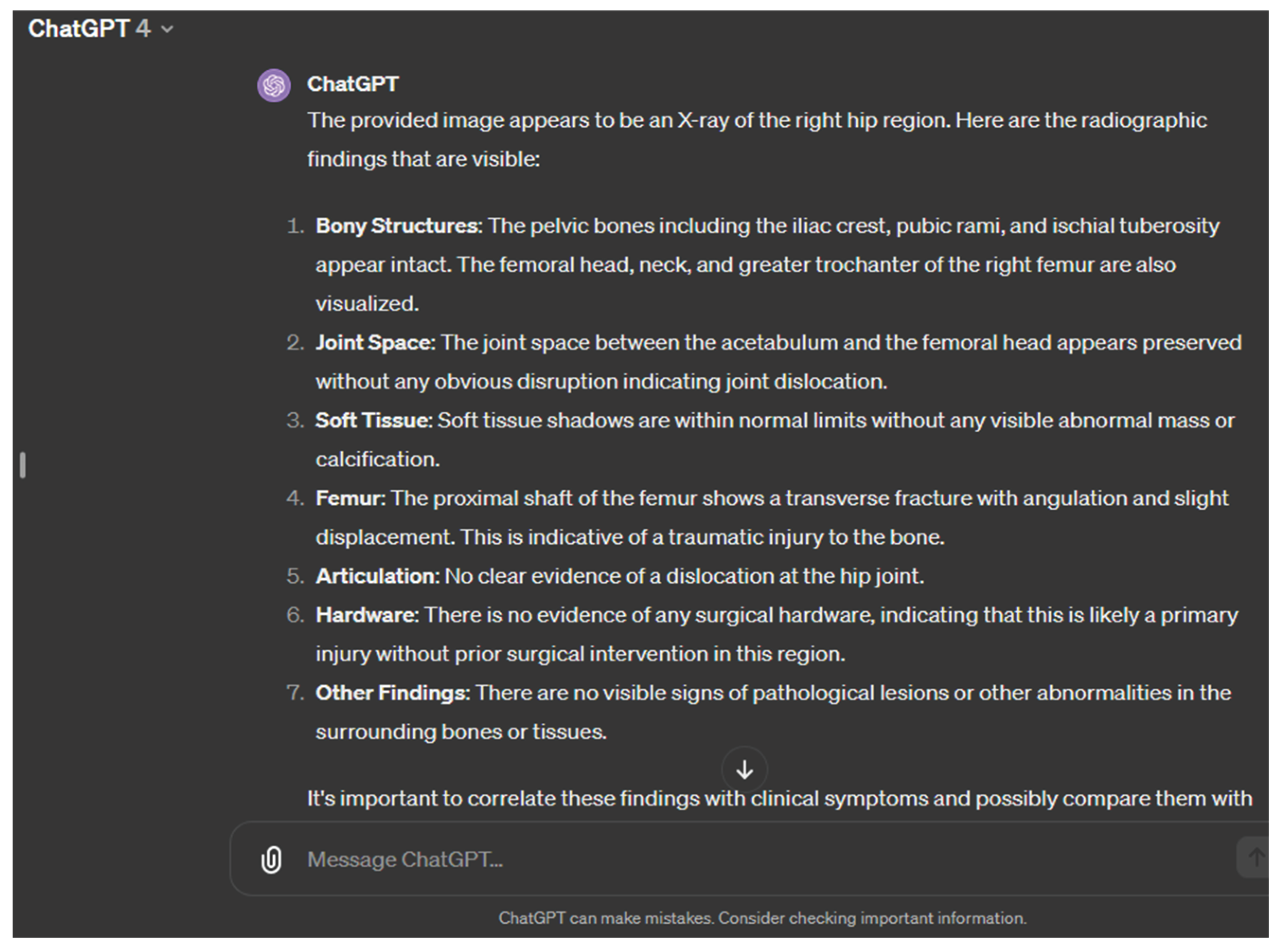Click the 'ChatGPT can make mistakes' disclaimer
This screenshot has width=1284, height=952.
(762, 918)
